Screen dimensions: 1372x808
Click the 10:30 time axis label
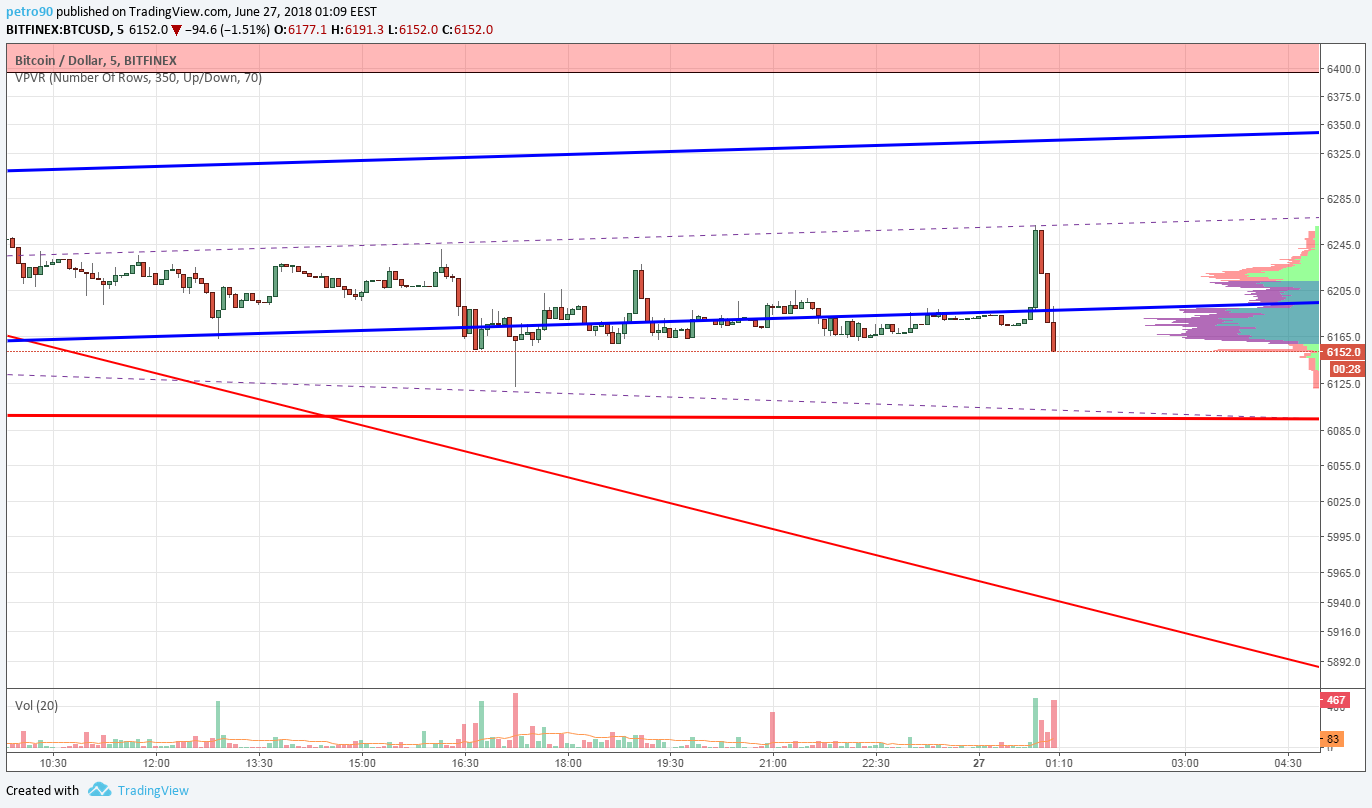pyautogui.click(x=53, y=763)
